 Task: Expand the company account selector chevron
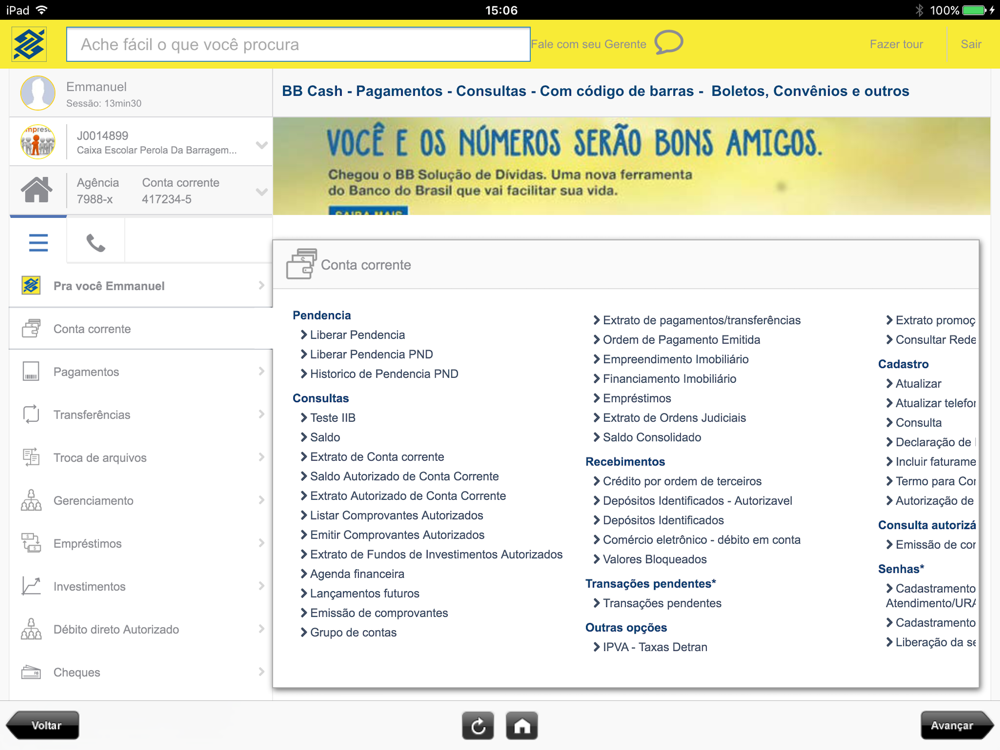[261, 145]
